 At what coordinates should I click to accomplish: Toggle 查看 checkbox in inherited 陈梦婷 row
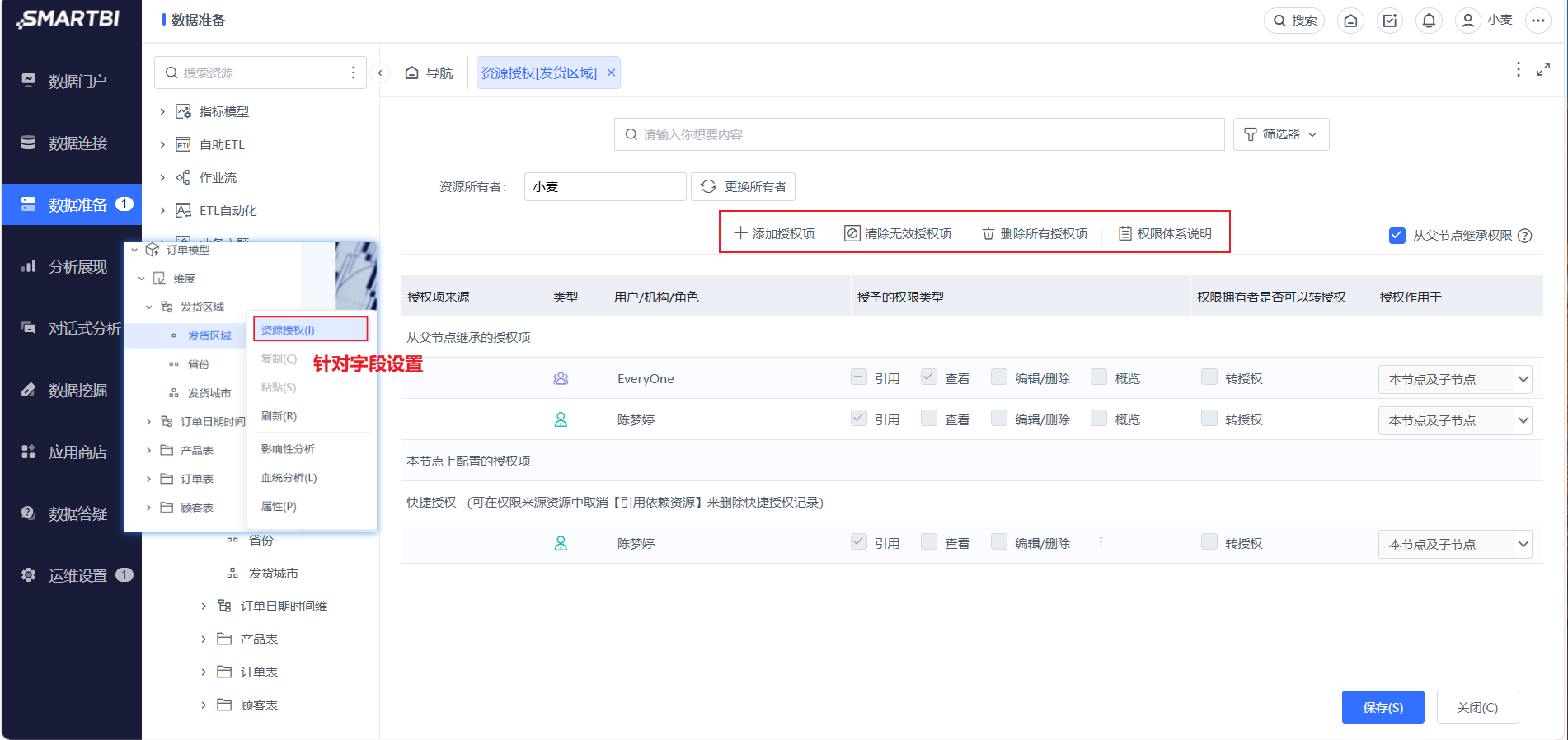[x=928, y=419]
